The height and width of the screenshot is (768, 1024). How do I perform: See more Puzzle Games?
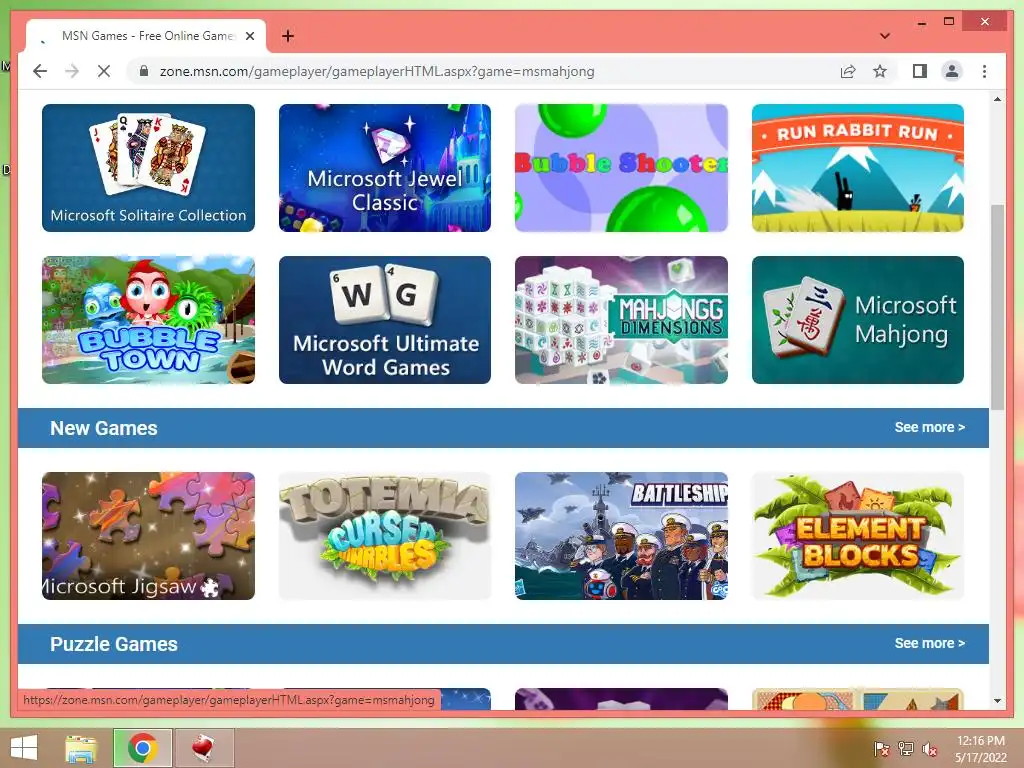click(x=929, y=643)
